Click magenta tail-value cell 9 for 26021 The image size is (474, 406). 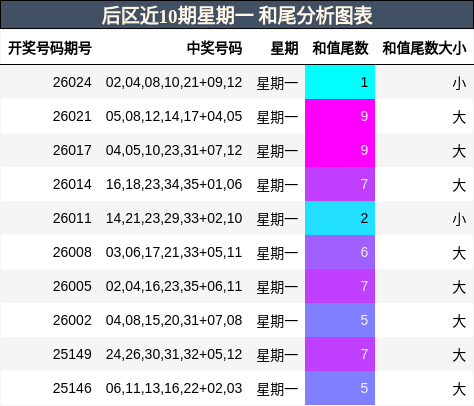coord(340,116)
